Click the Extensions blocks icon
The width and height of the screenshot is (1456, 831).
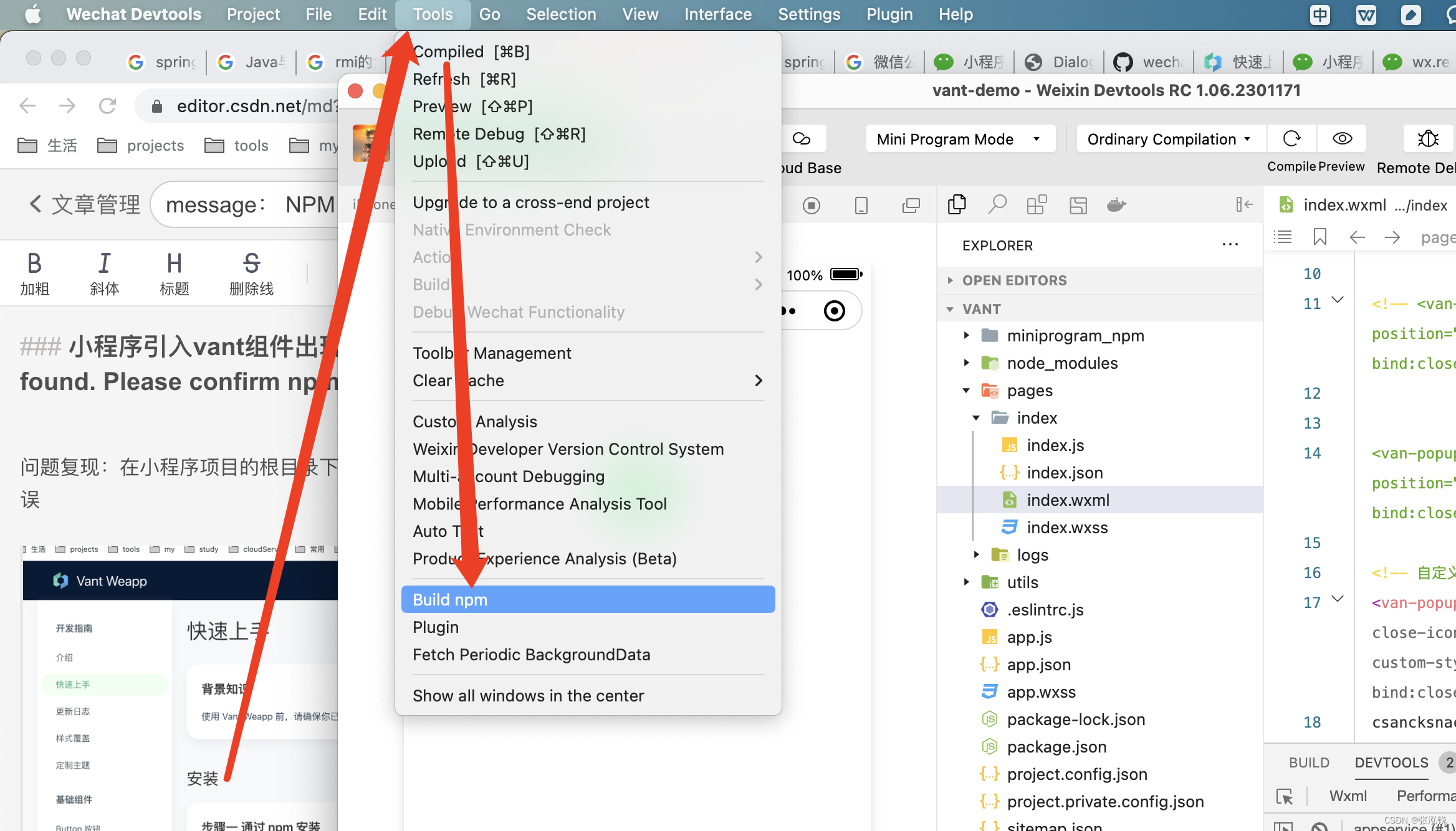[1037, 205]
